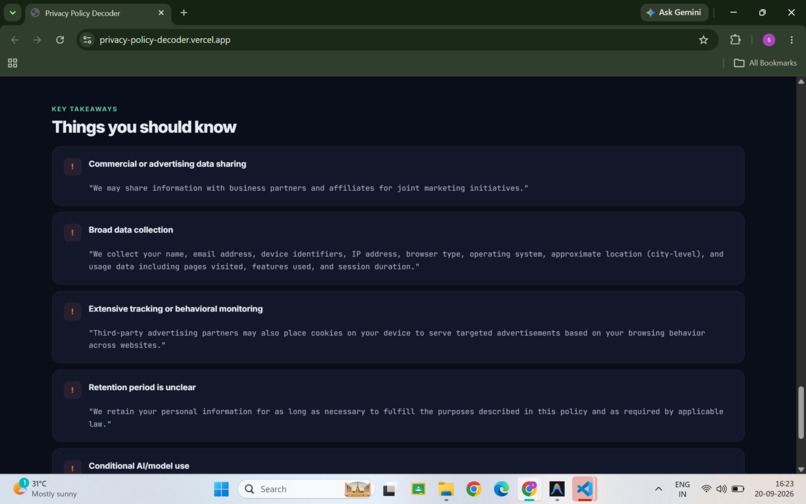Open the tab search dropdown arrow

tap(12, 13)
